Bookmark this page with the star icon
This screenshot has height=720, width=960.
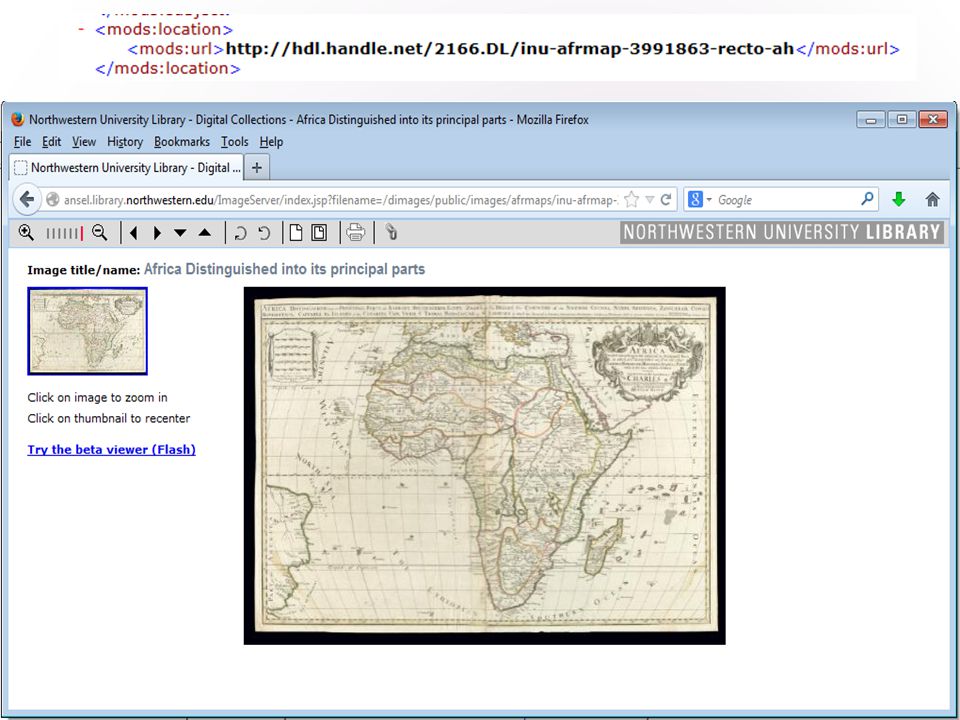click(632, 200)
